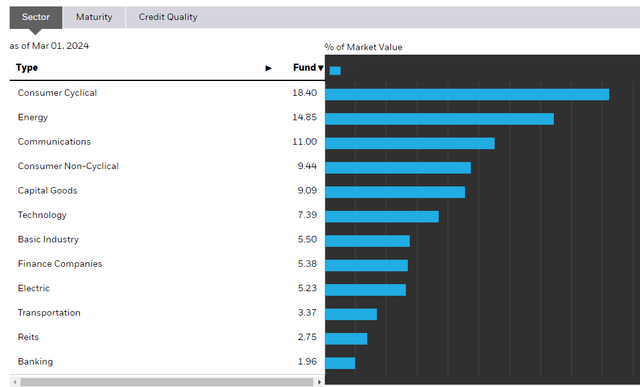The height and width of the screenshot is (387, 640).
Task: Click the Electric chart bar
Action: (365, 290)
